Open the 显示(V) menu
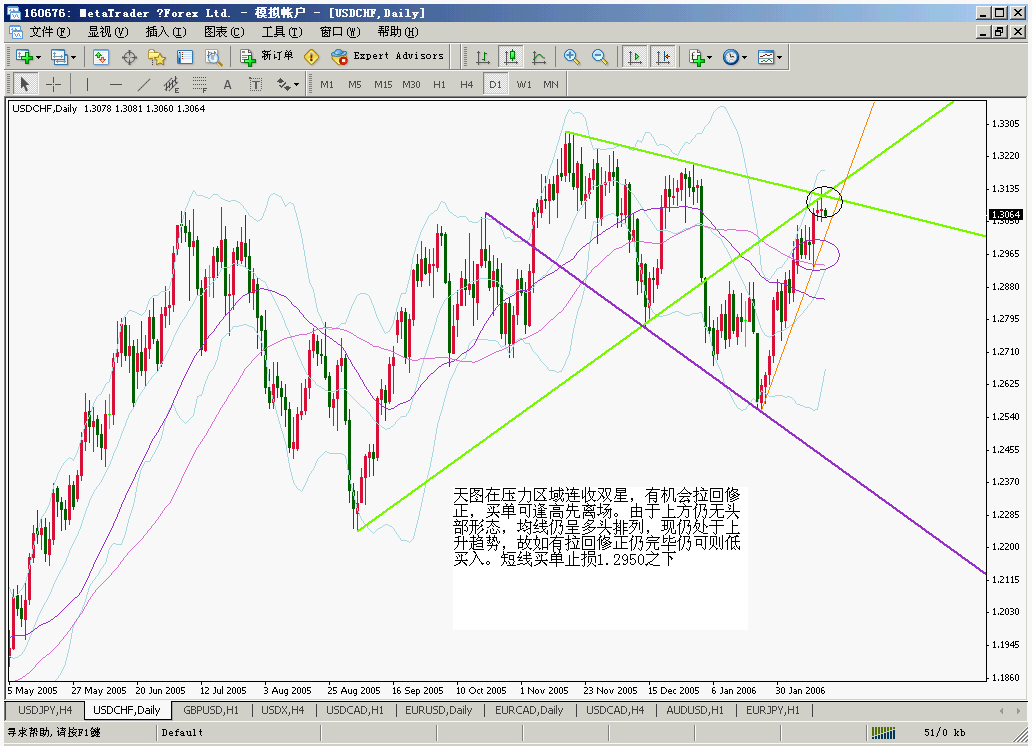This screenshot has width=1032, height=746. (108, 32)
